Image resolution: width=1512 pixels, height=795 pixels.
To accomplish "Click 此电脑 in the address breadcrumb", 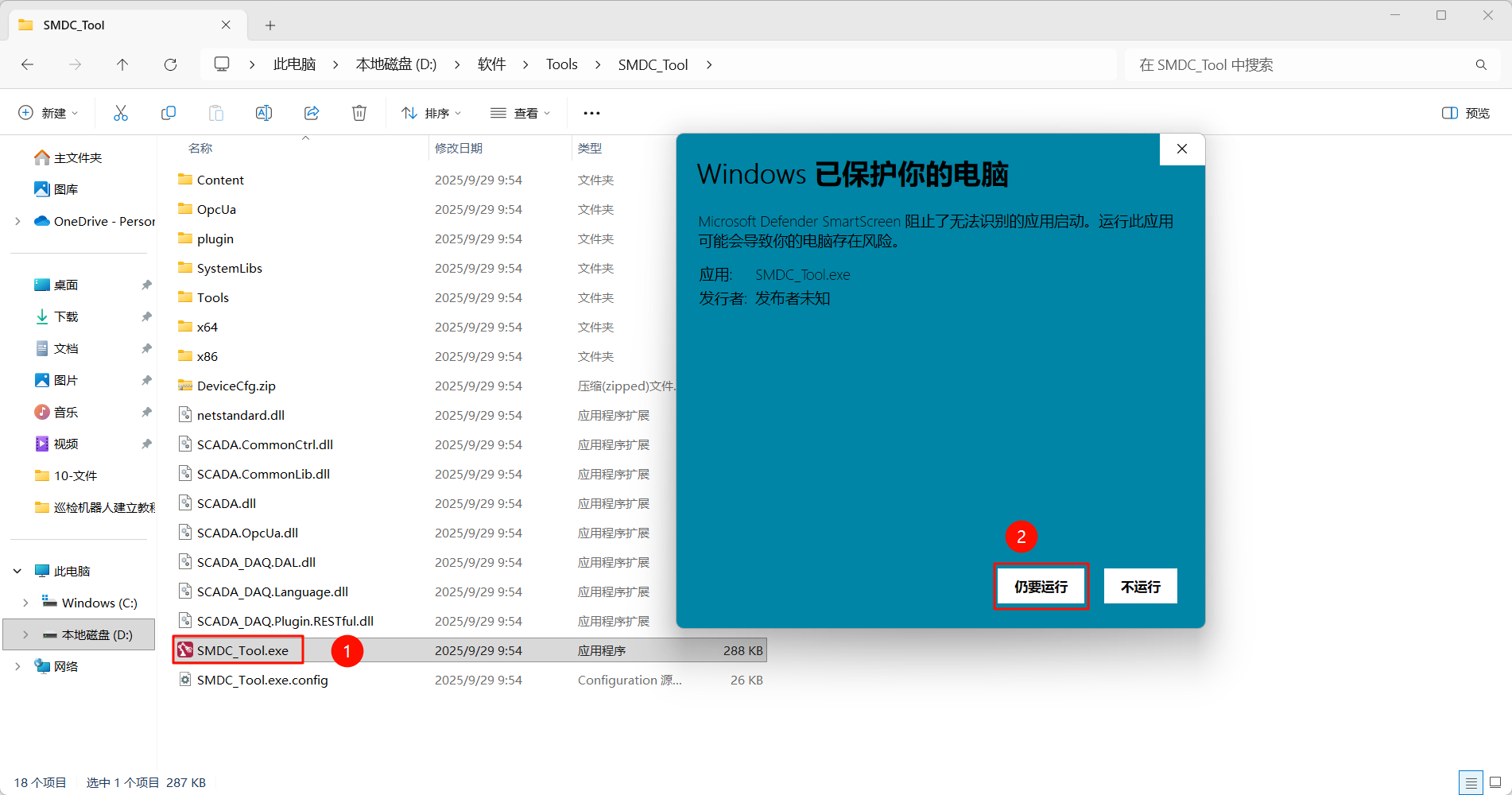I will [x=294, y=64].
